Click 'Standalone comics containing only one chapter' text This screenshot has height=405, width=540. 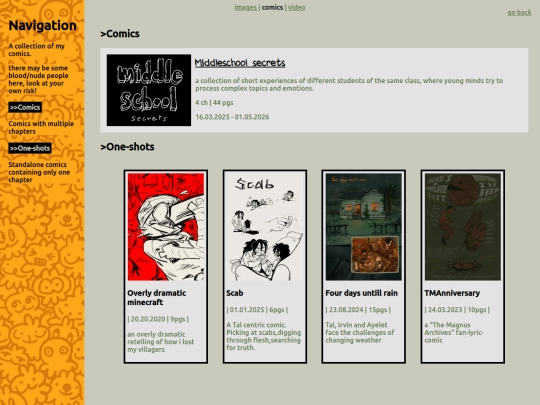[x=39, y=172]
